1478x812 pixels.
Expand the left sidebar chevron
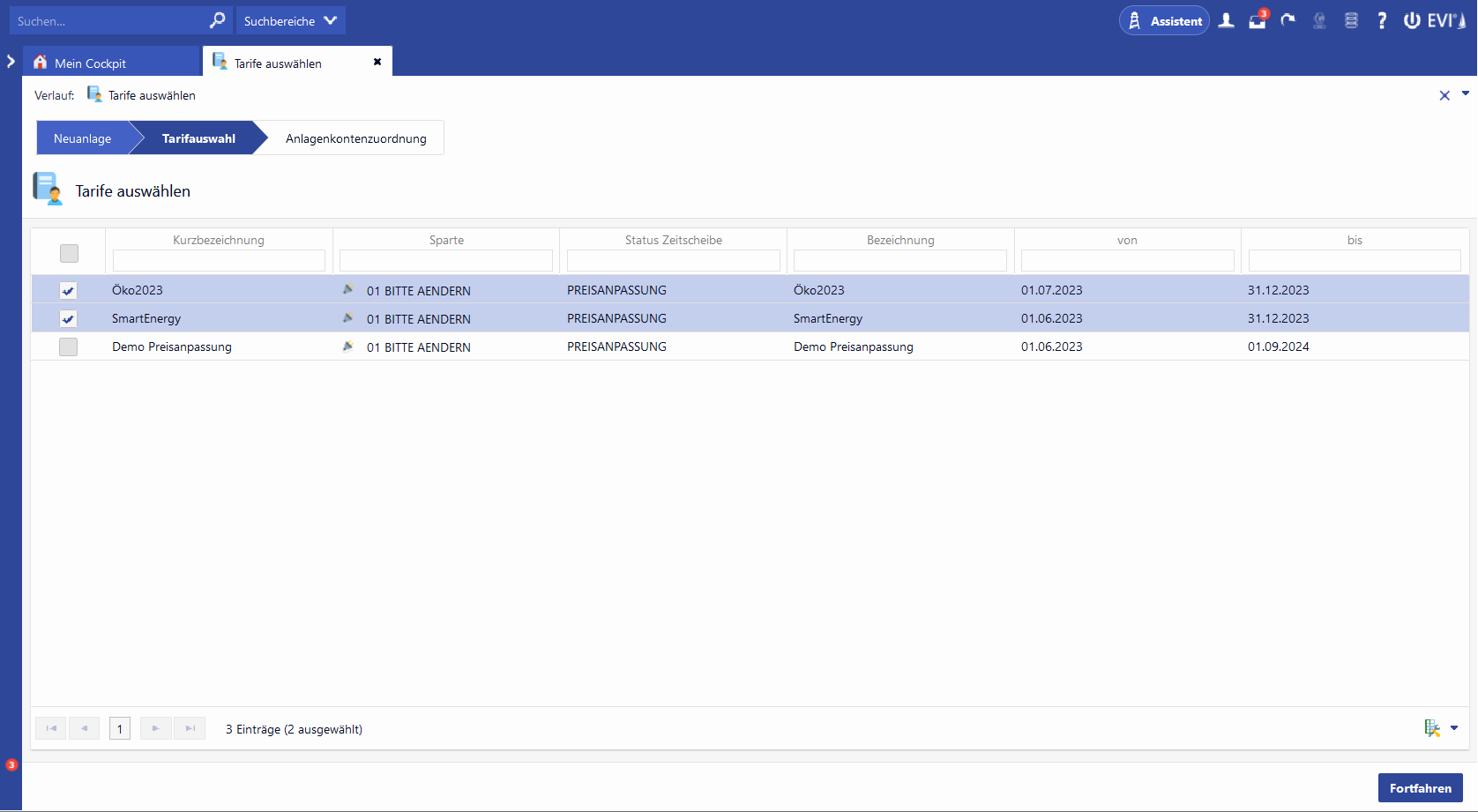[x=11, y=62]
